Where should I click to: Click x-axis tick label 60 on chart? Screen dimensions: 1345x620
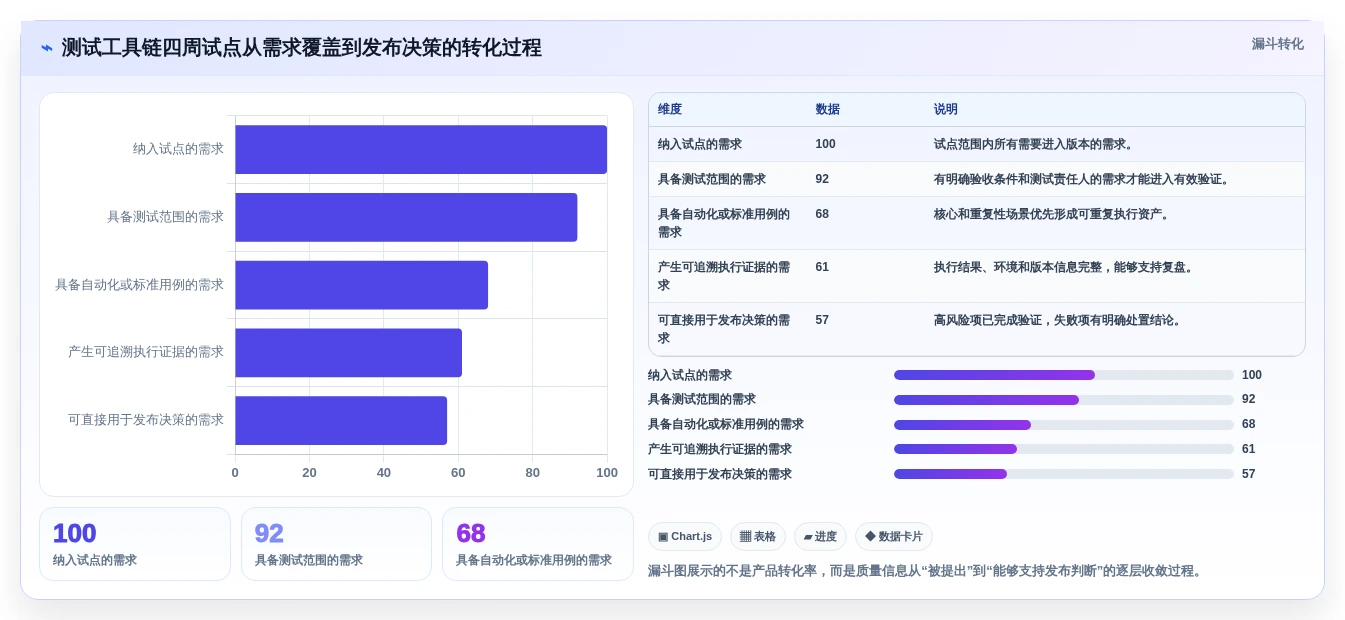(x=458, y=473)
